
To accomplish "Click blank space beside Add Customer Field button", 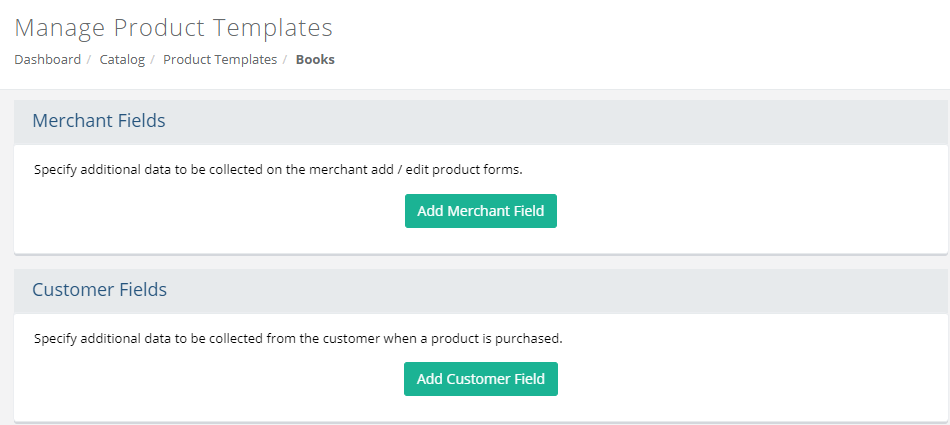I will [727, 379].
